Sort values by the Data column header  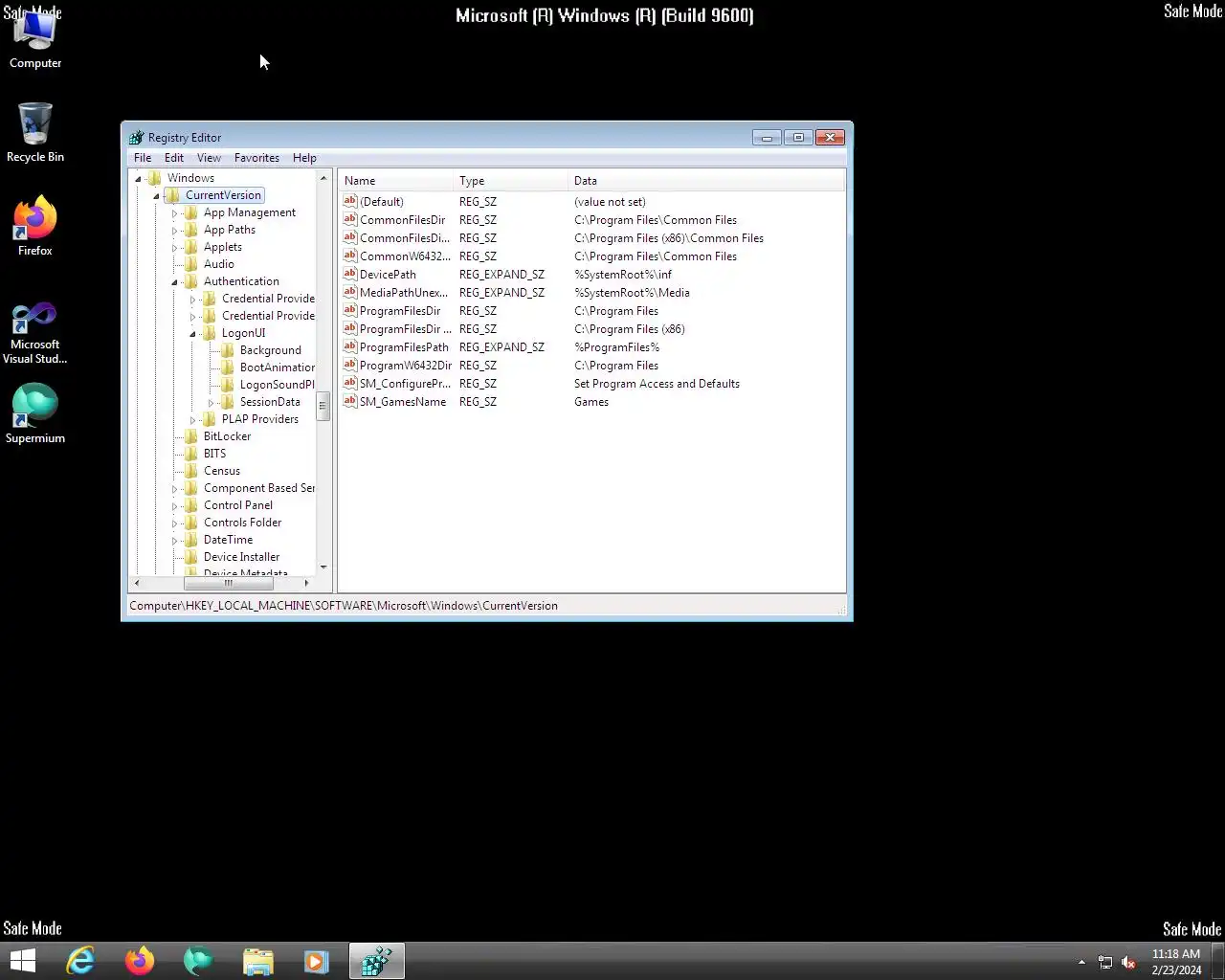point(706,181)
